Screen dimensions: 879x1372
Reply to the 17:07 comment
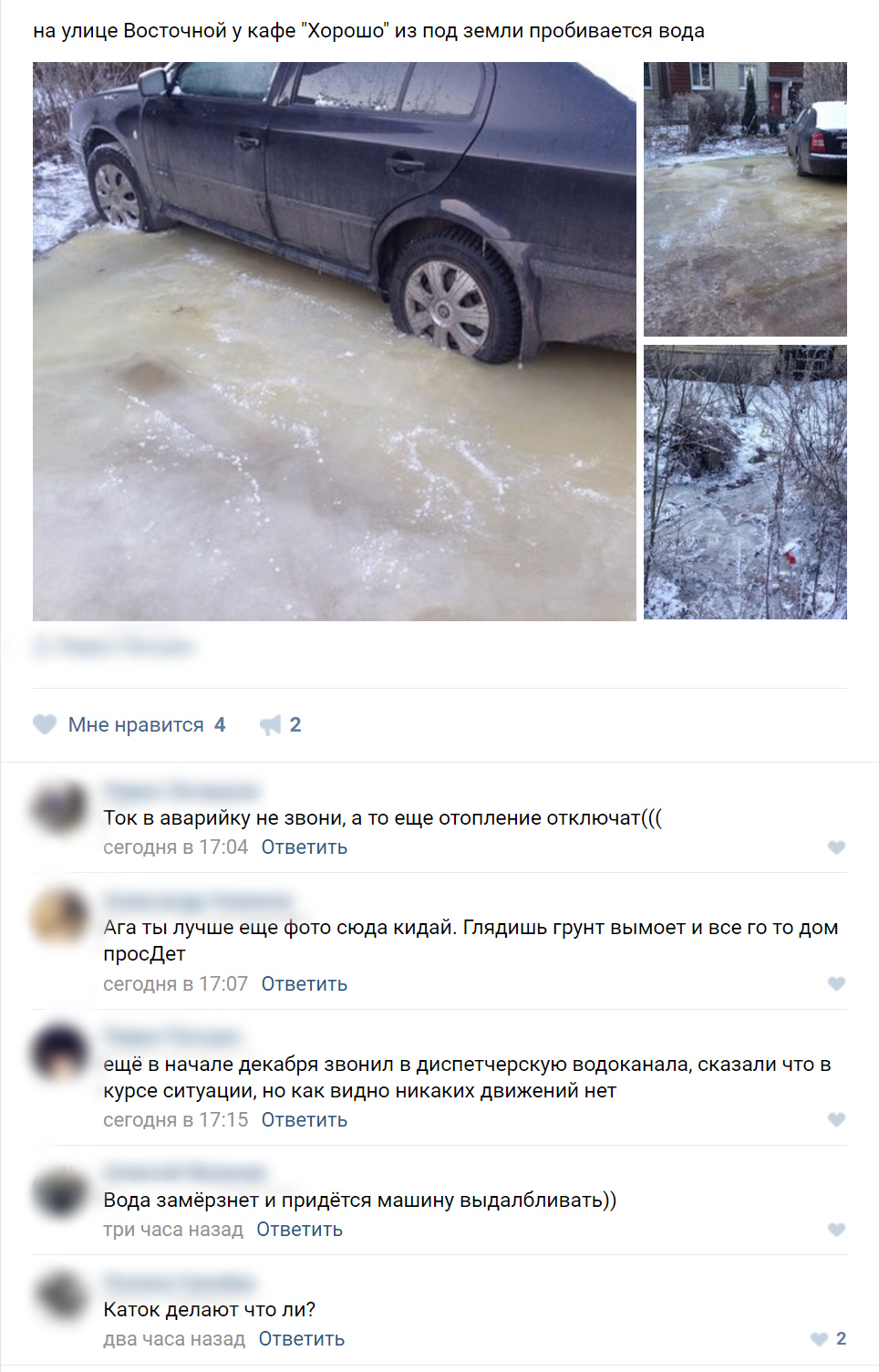pos(305,983)
